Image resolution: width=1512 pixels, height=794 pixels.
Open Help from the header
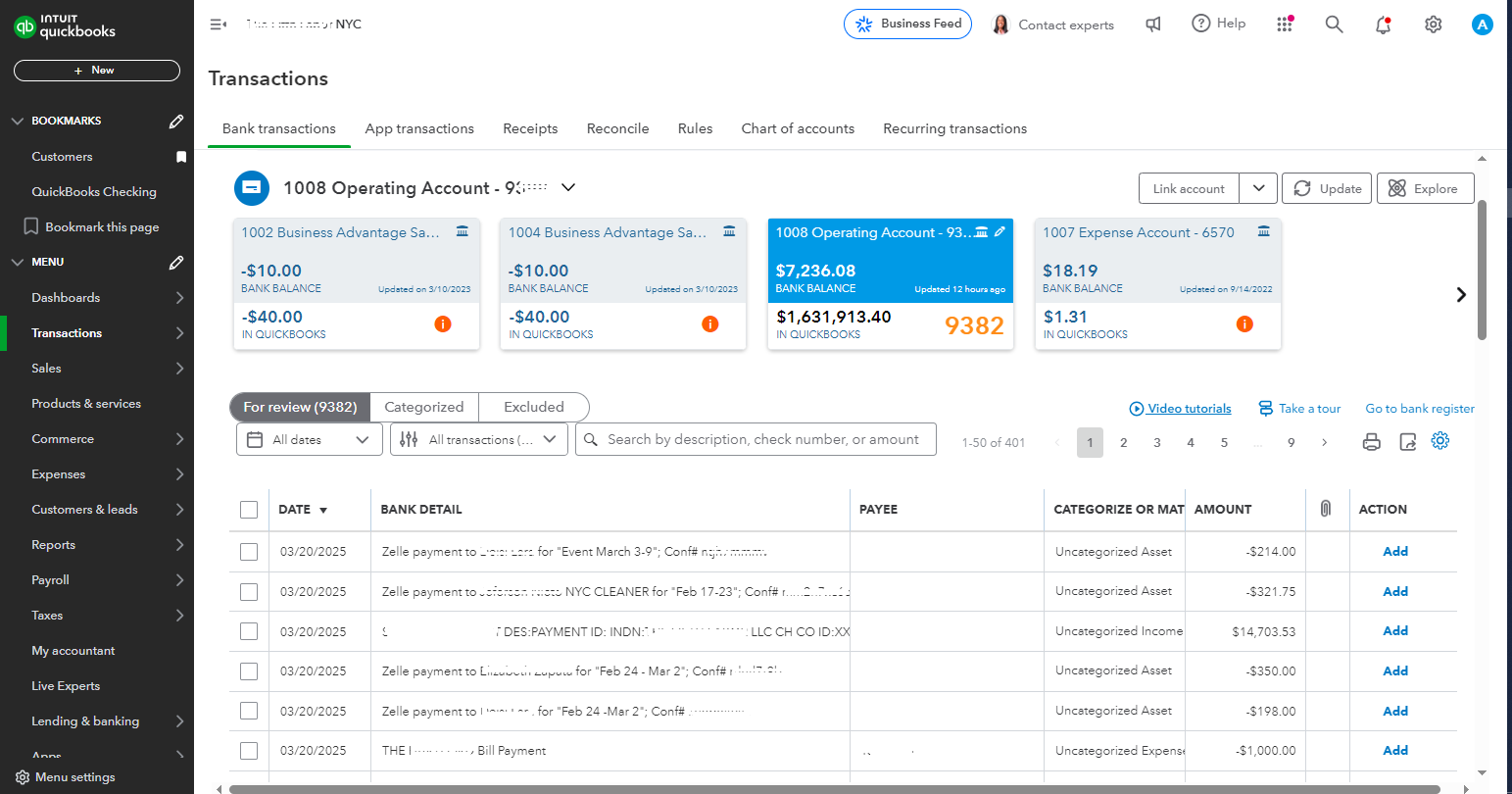(x=1218, y=24)
